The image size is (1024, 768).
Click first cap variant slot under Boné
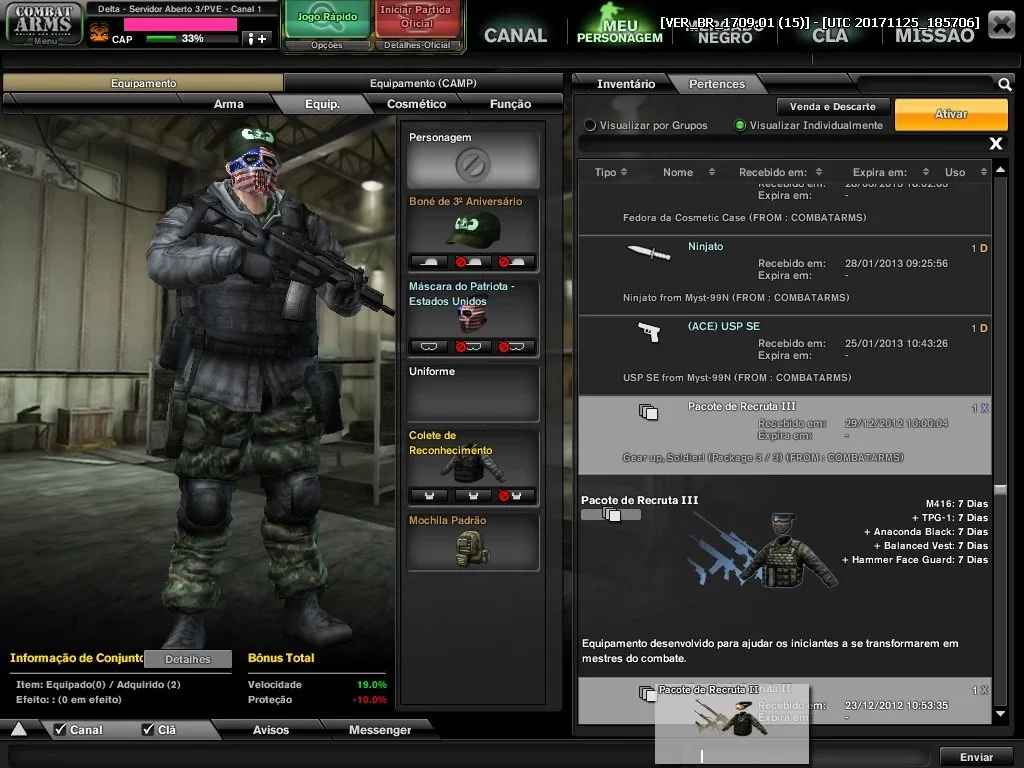[x=429, y=262]
